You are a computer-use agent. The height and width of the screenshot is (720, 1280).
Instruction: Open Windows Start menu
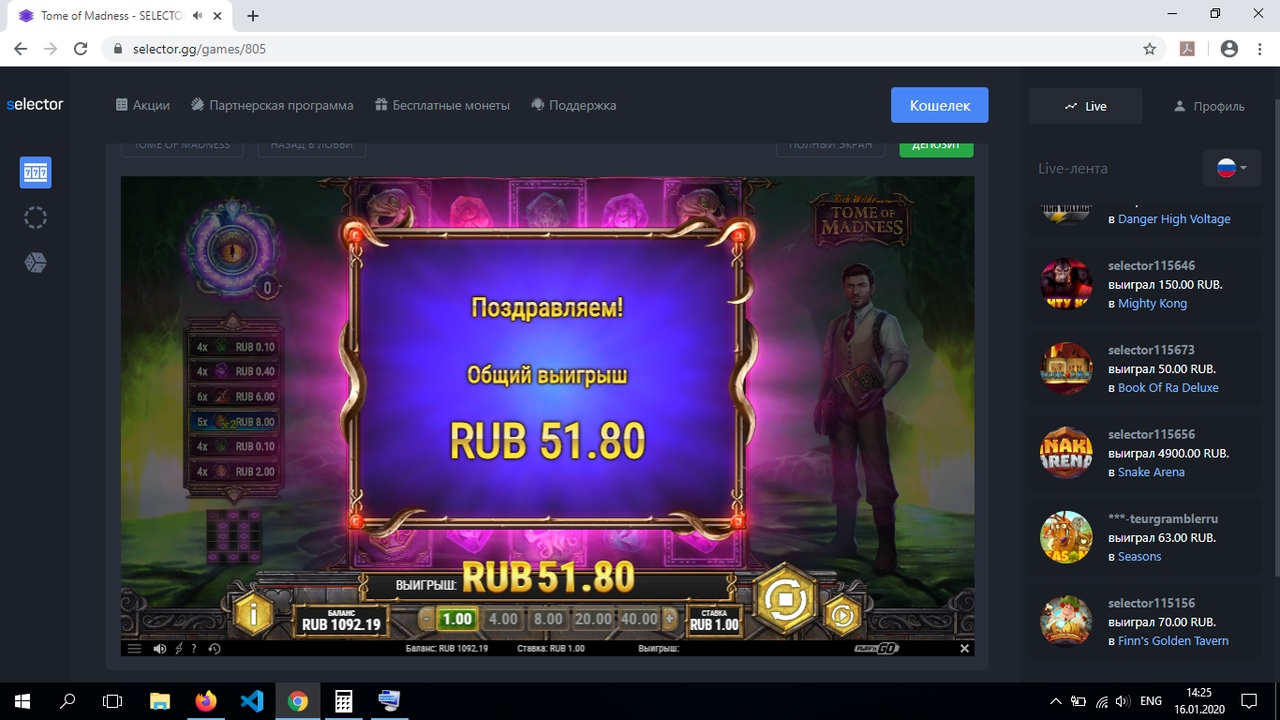point(22,701)
